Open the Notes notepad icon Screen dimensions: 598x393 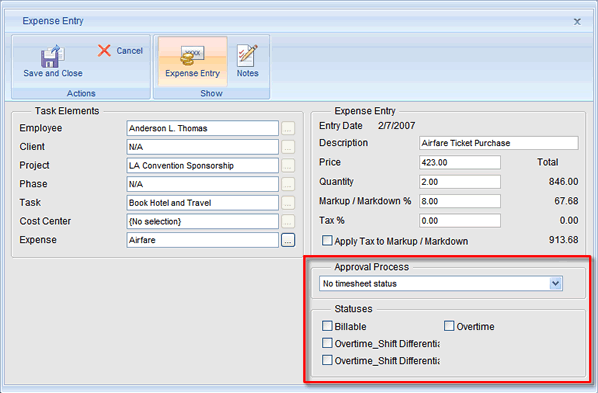pyautogui.click(x=247, y=55)
